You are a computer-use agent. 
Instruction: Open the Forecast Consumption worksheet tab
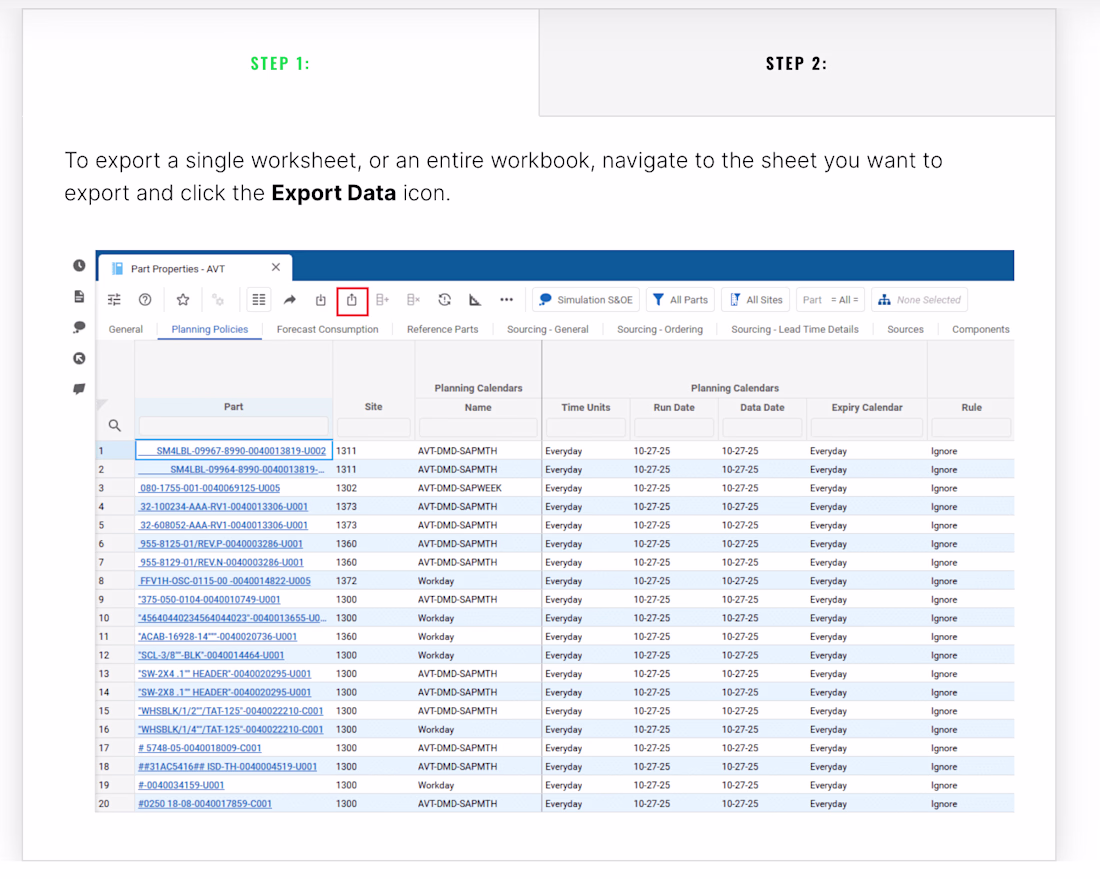328,330
